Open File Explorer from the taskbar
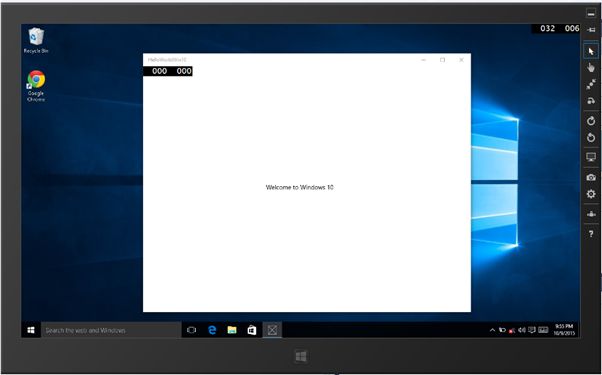602x375 pixels. tap(232, 330)
